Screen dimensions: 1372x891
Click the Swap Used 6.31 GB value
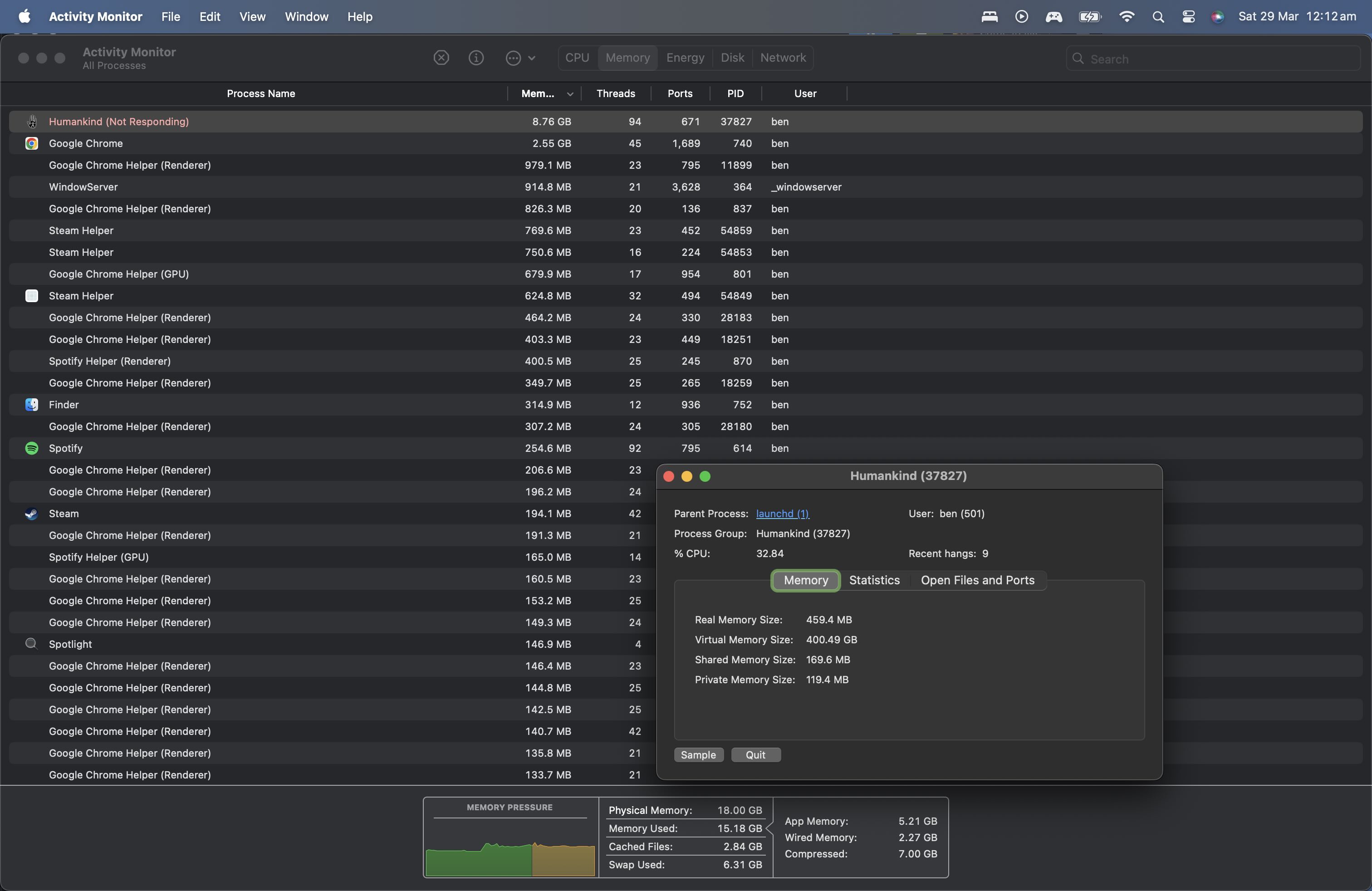tap(743, 865)
